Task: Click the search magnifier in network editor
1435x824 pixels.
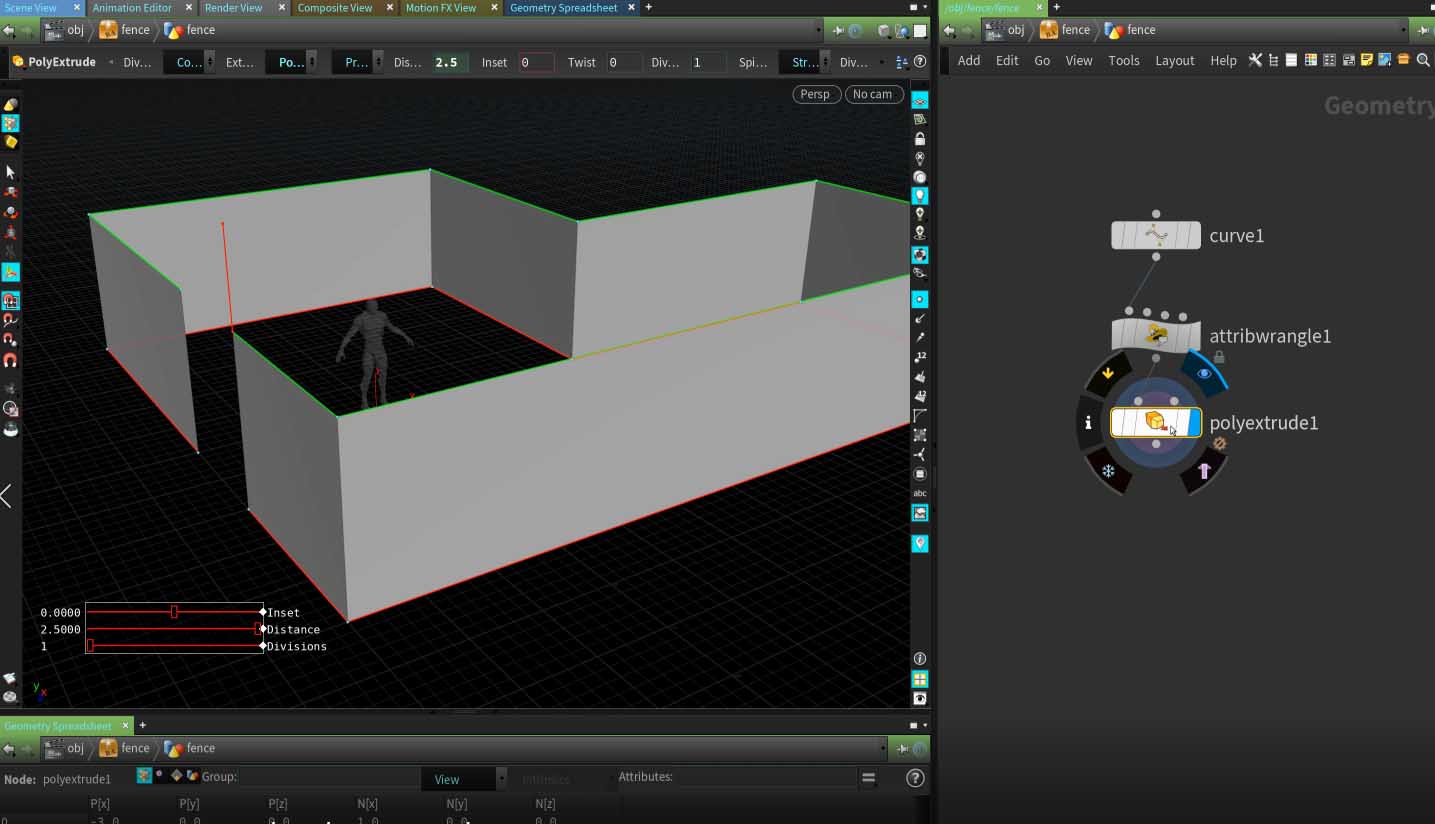Action: click(1423, 60)
